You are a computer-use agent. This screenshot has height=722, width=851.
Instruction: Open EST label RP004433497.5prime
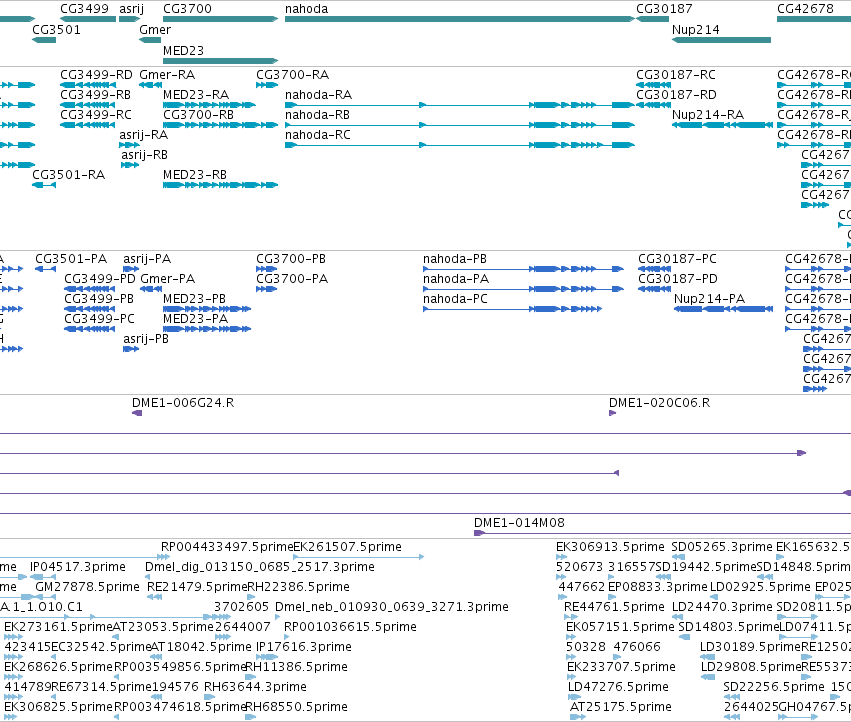(x=227, y=546)
